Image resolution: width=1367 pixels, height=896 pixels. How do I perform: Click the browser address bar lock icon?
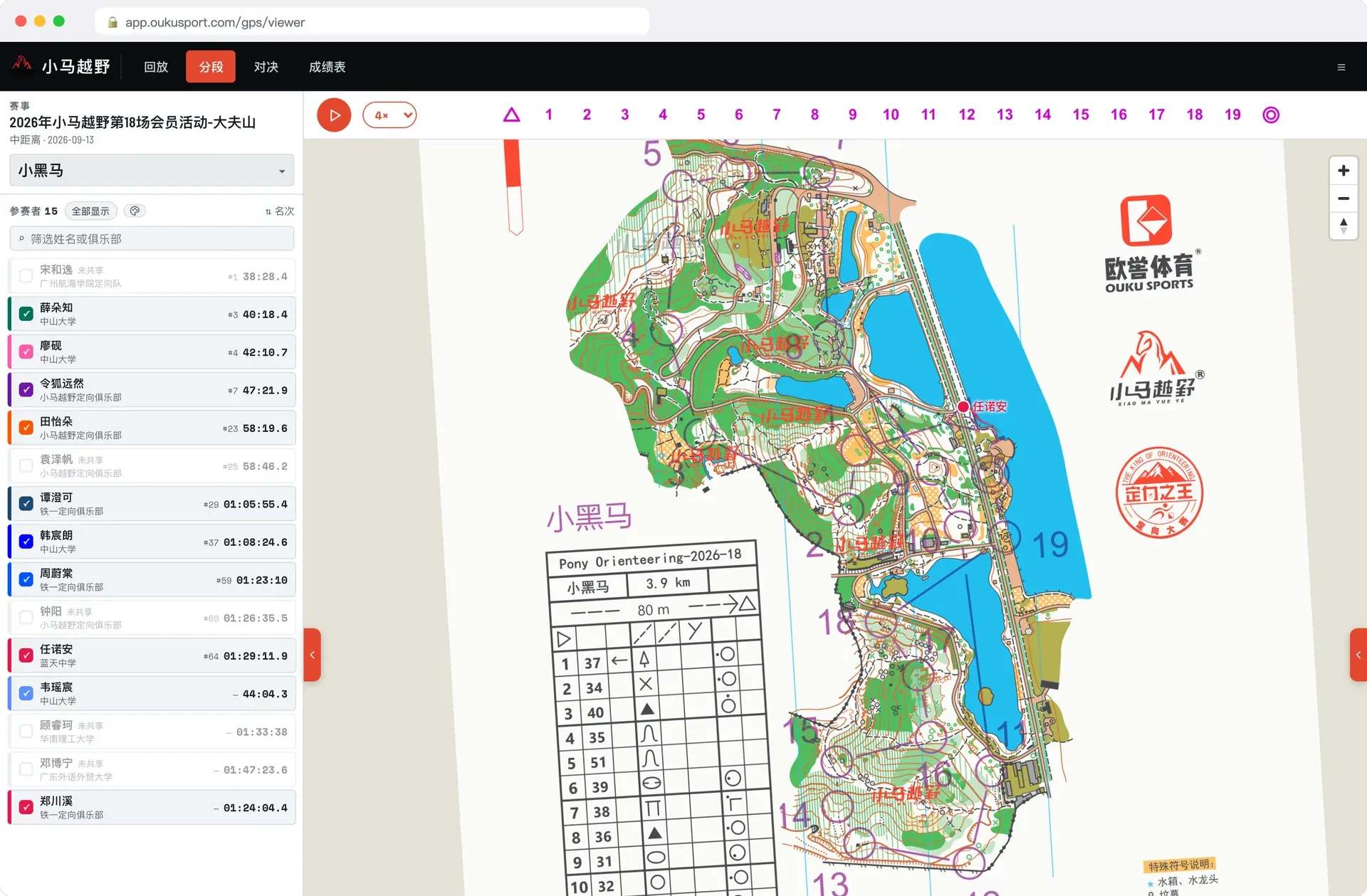(112, 22)
